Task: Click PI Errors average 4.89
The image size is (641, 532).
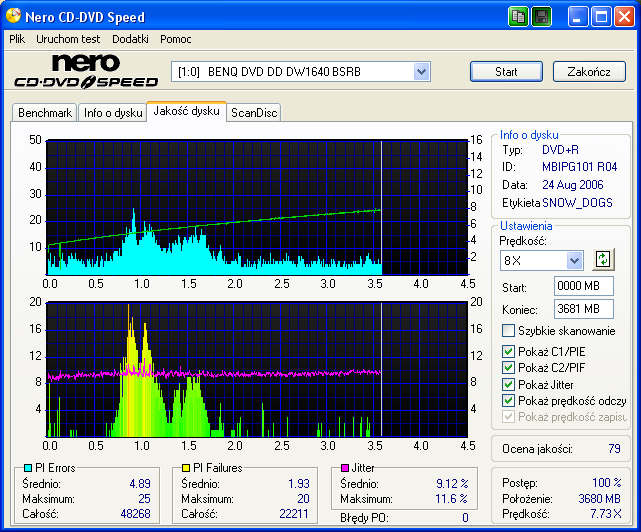Action: (140, 484)
